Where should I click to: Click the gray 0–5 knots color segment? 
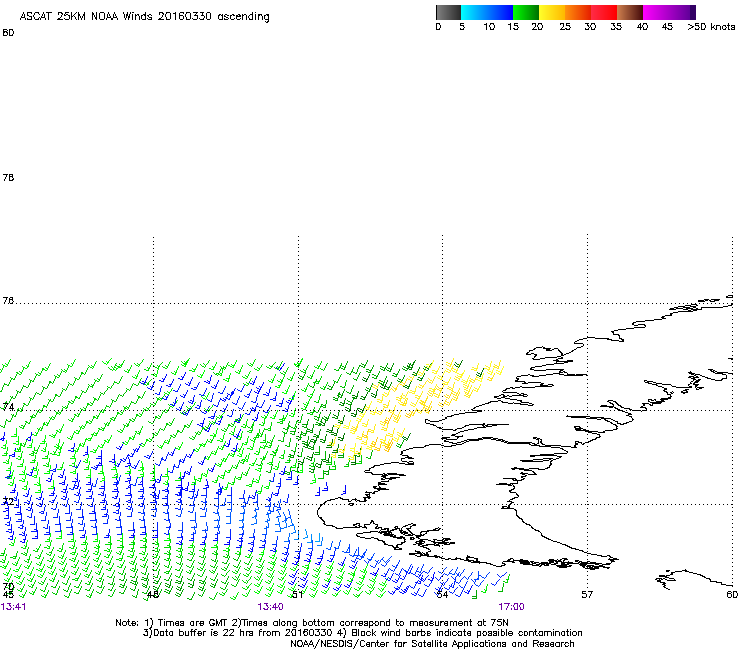[x=448, y=12]
